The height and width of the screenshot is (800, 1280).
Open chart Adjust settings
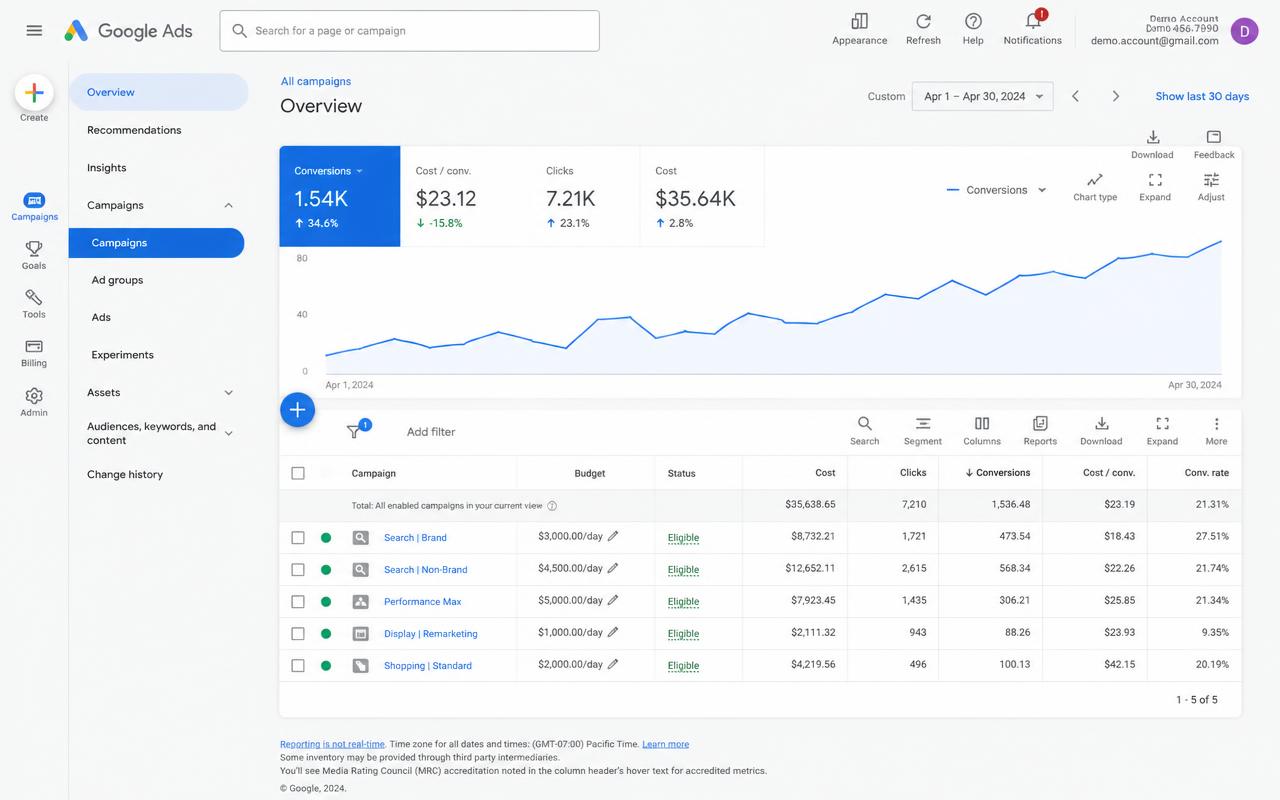pyautogui.click(x=1211, y=186)
